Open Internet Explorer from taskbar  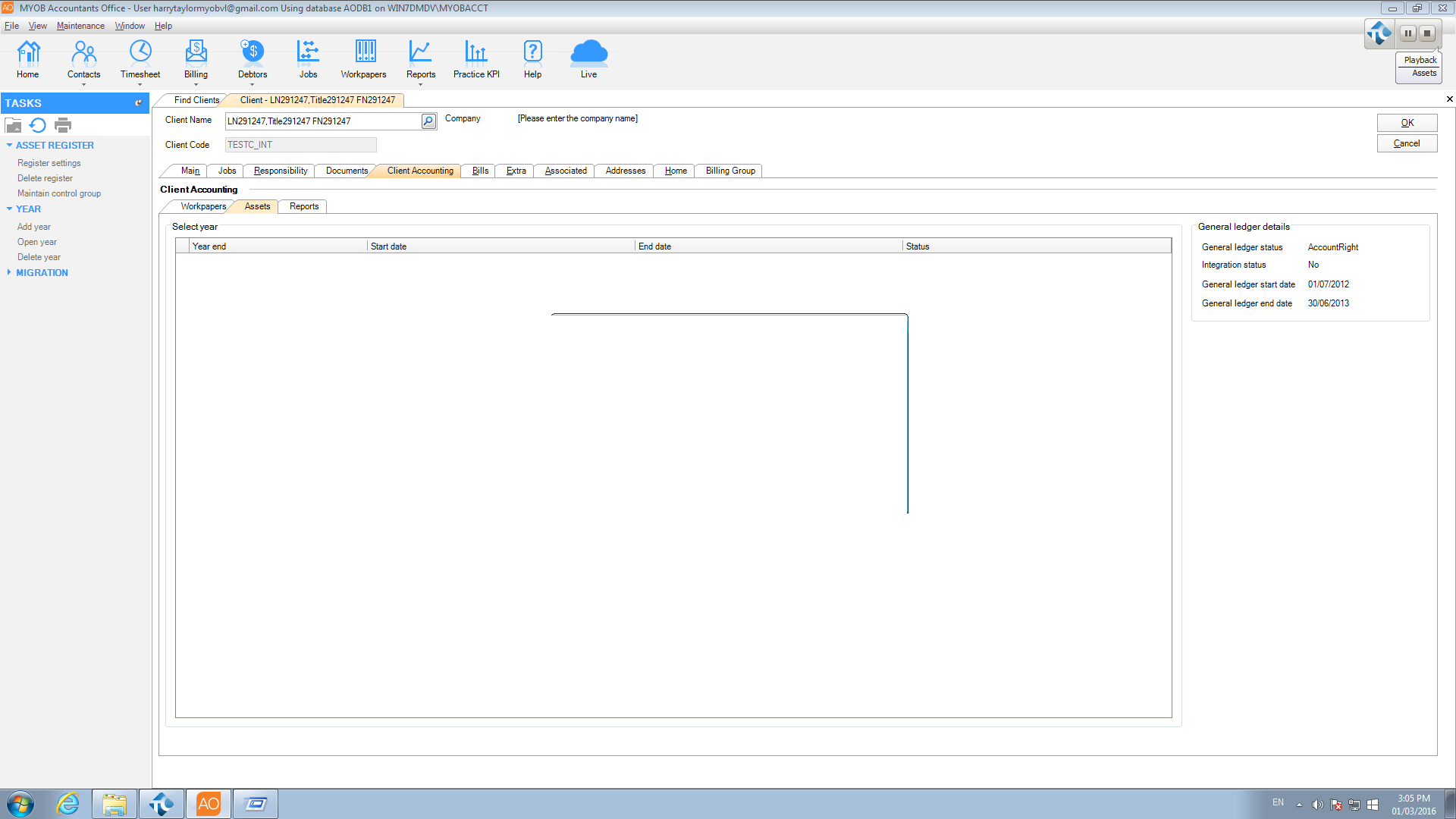pos(68,804)
